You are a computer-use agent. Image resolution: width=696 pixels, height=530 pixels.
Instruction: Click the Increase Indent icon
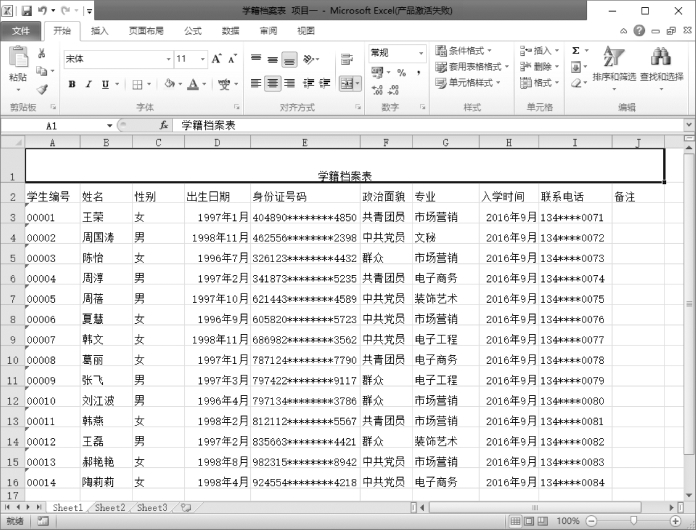coord(325,83)
